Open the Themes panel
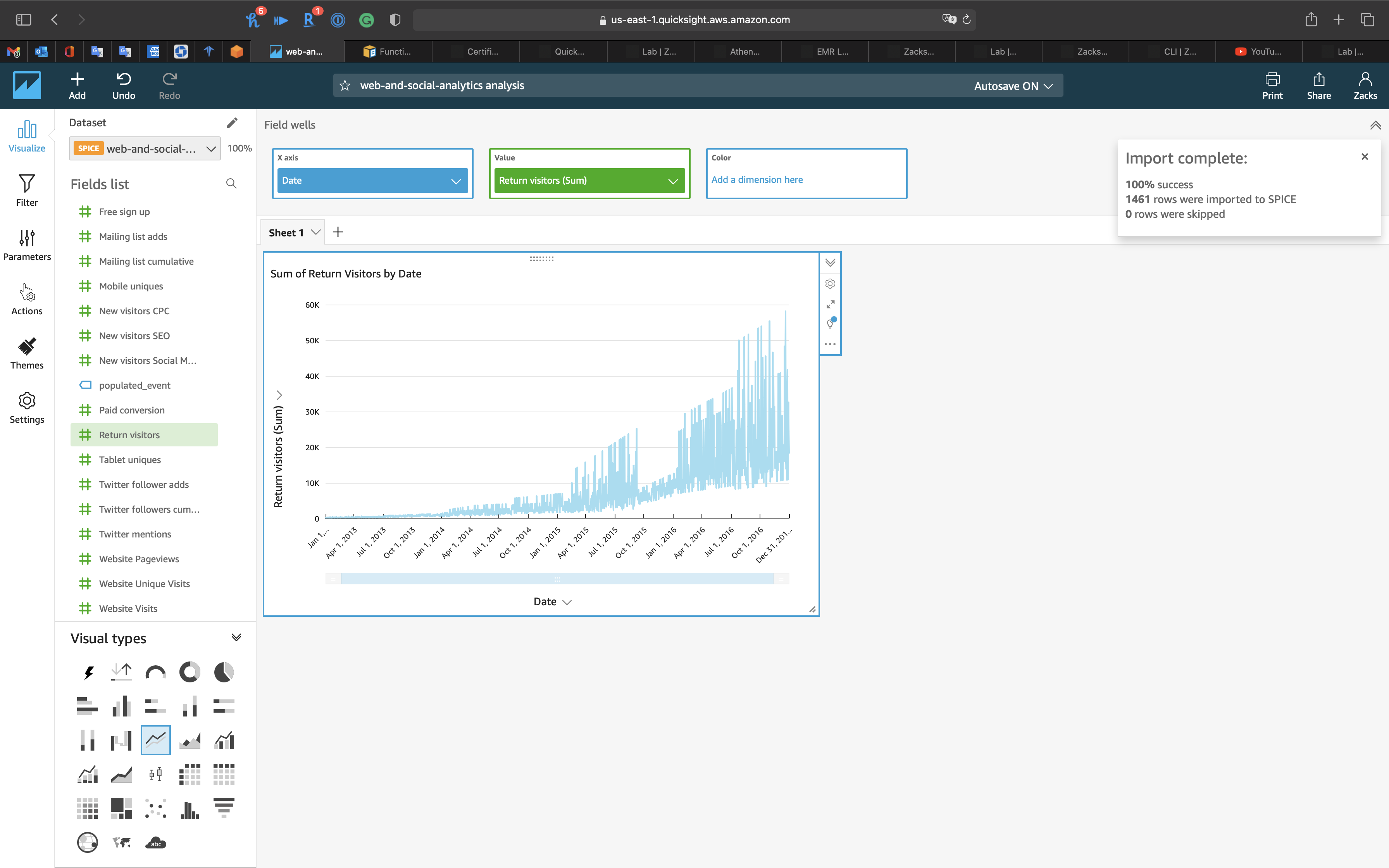This screenshot has height=868, width=1389. pyautogui.click(x=26, y=353)
